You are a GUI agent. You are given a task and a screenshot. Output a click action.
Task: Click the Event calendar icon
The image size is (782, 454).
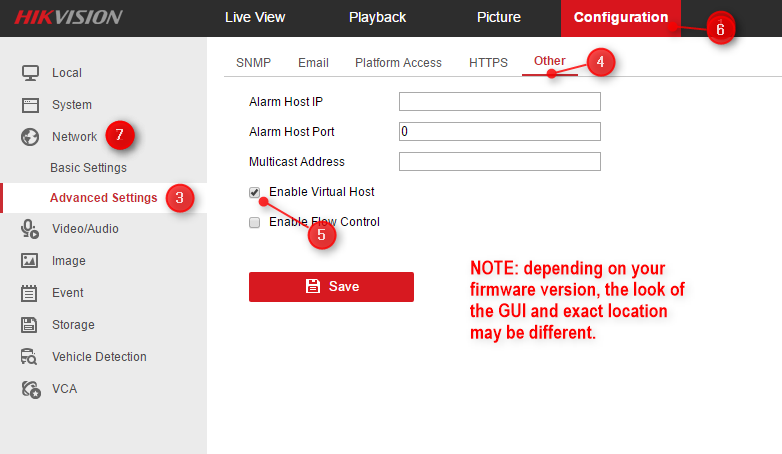tap(29, 293)
